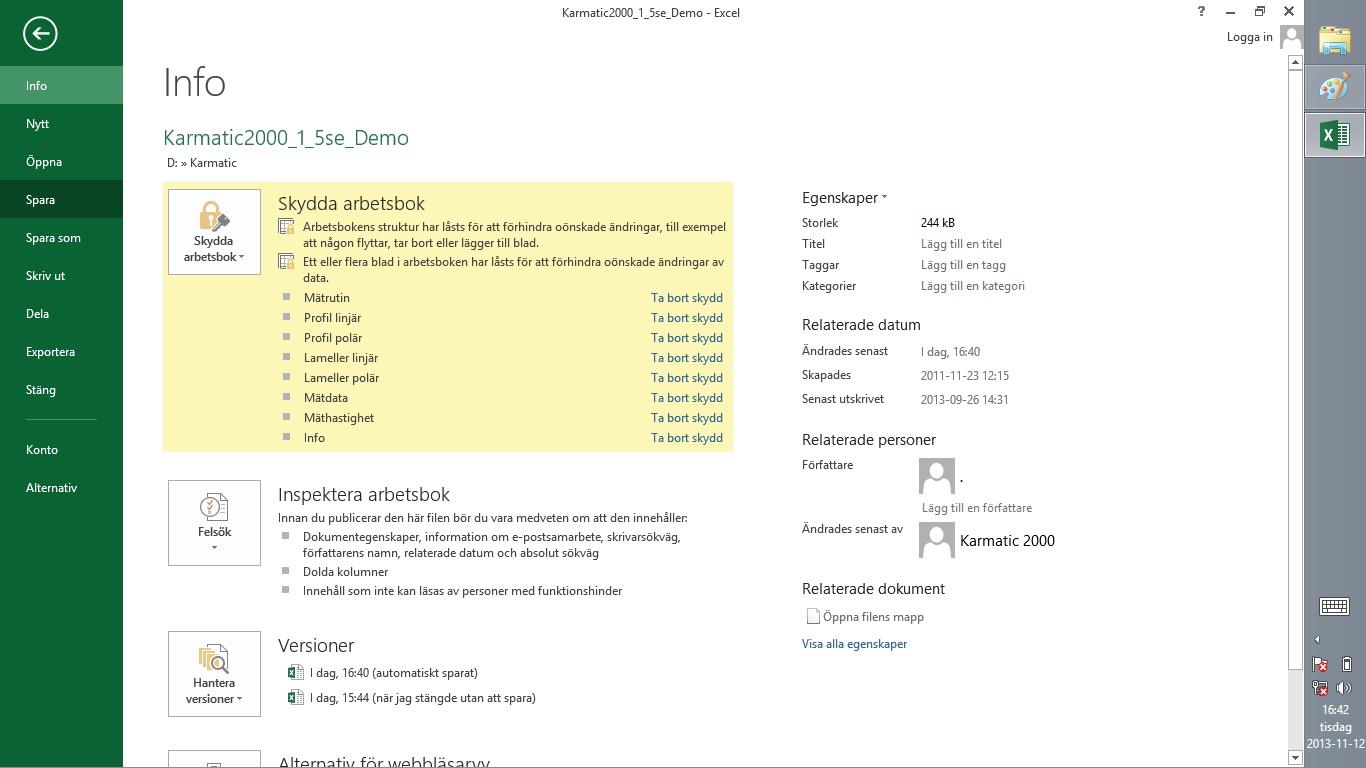Click the Dolda kolumner list entry
1366x768 pixels.
coord(345,572)
